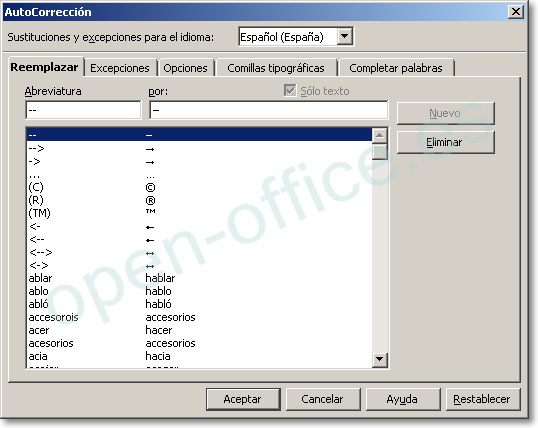
Task: Click the Restablecer button
Action: (483, 399)
